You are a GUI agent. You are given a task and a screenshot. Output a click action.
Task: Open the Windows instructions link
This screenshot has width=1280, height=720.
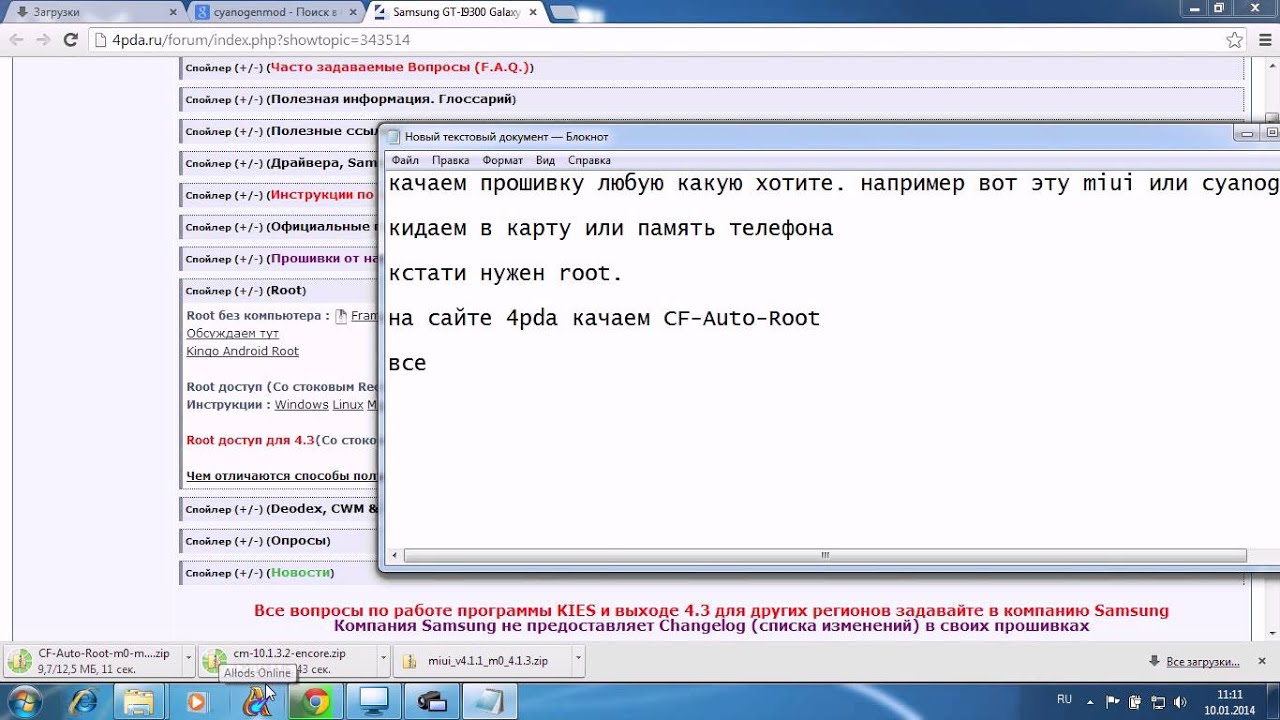[x=301, y=405]
